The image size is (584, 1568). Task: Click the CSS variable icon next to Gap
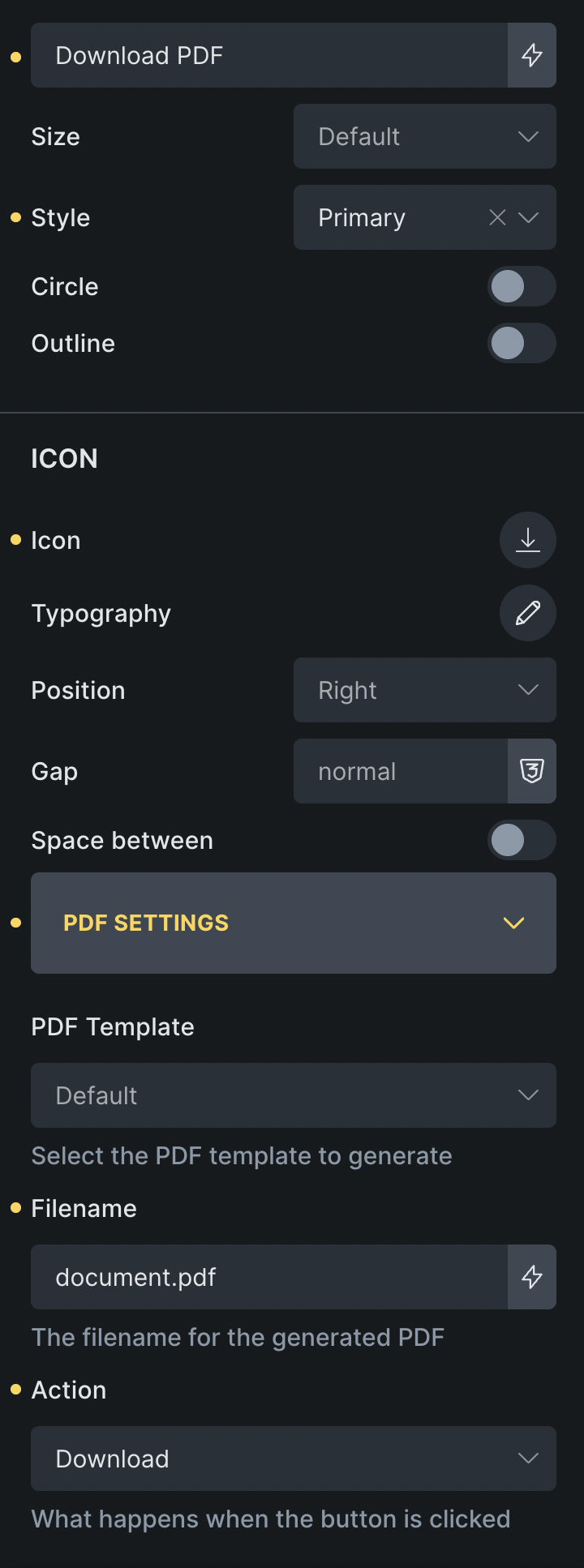coord(532,771)
